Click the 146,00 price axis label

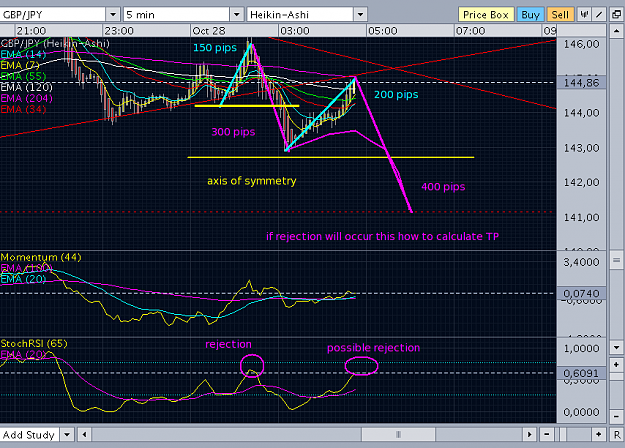click(581, 44)
